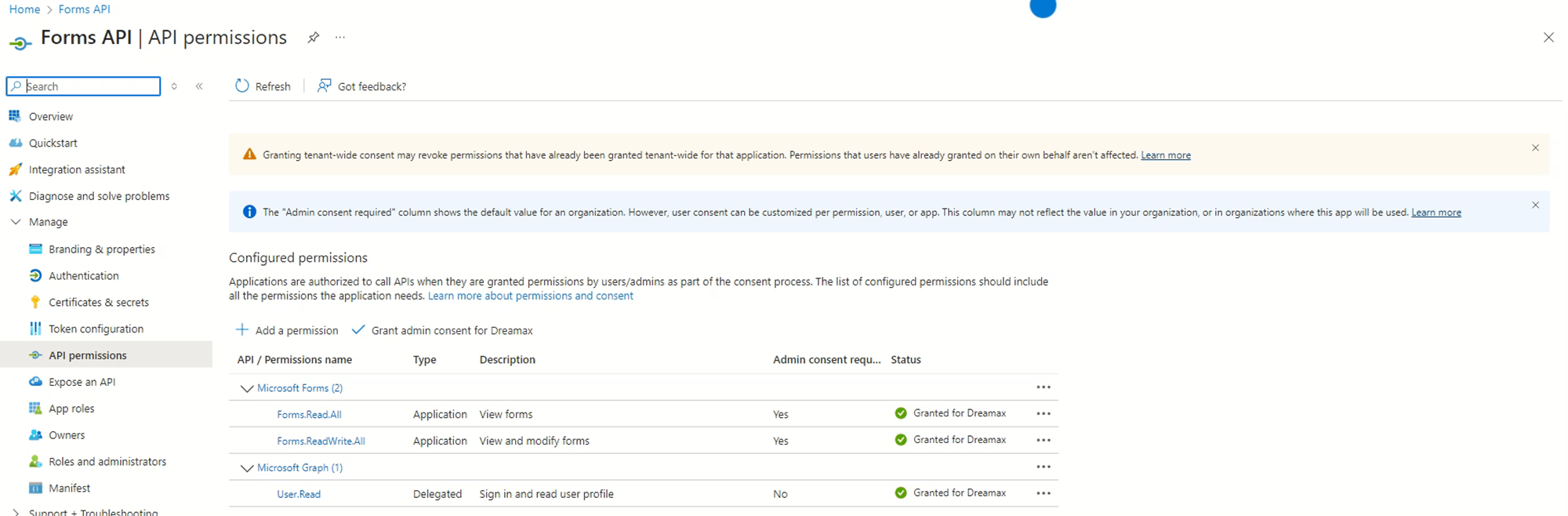Click Add a permission button
Screen dimensions: 1568x516
click(x=288, y=330)
